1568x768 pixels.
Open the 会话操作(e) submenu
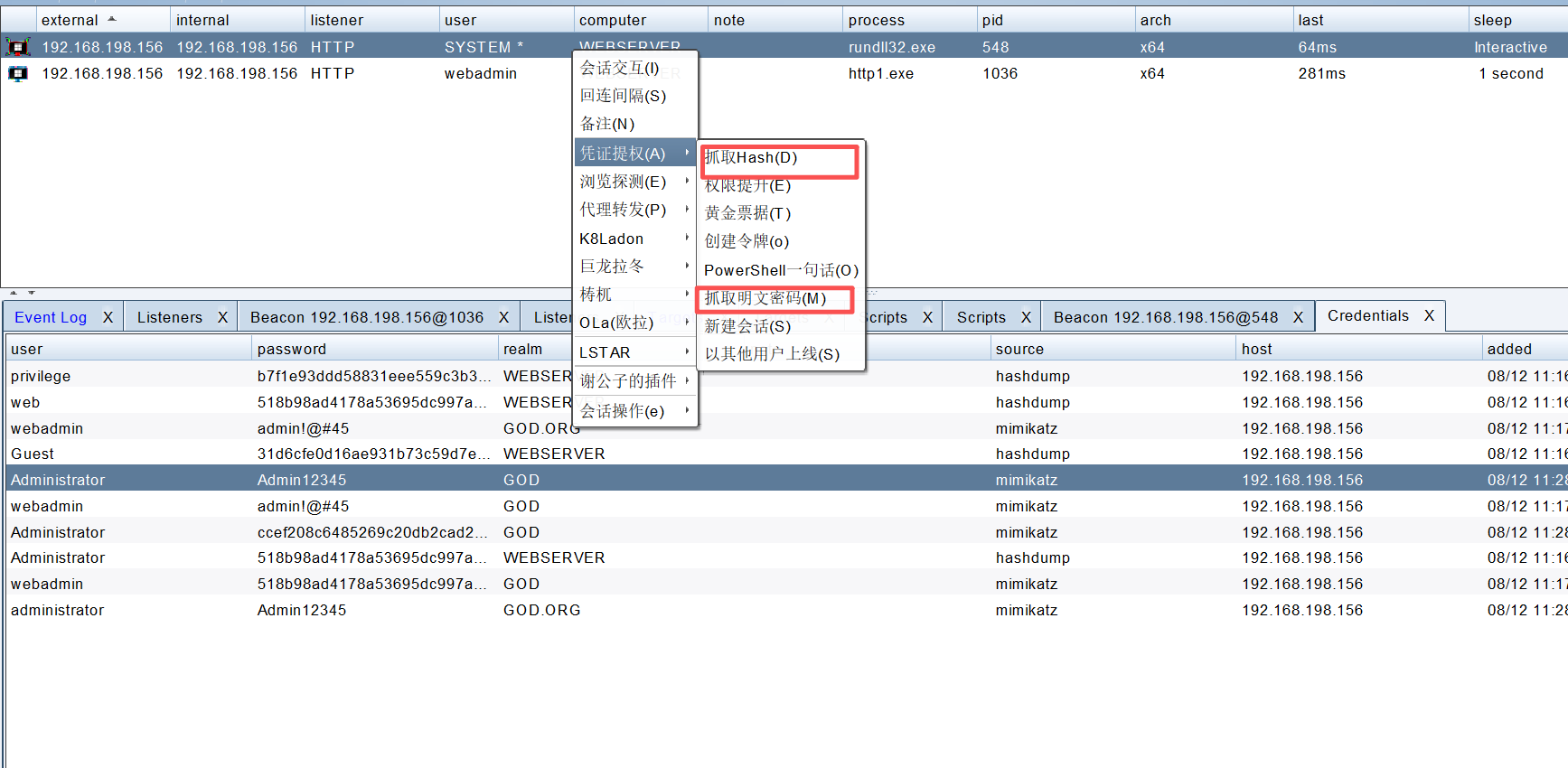[636, 411]
